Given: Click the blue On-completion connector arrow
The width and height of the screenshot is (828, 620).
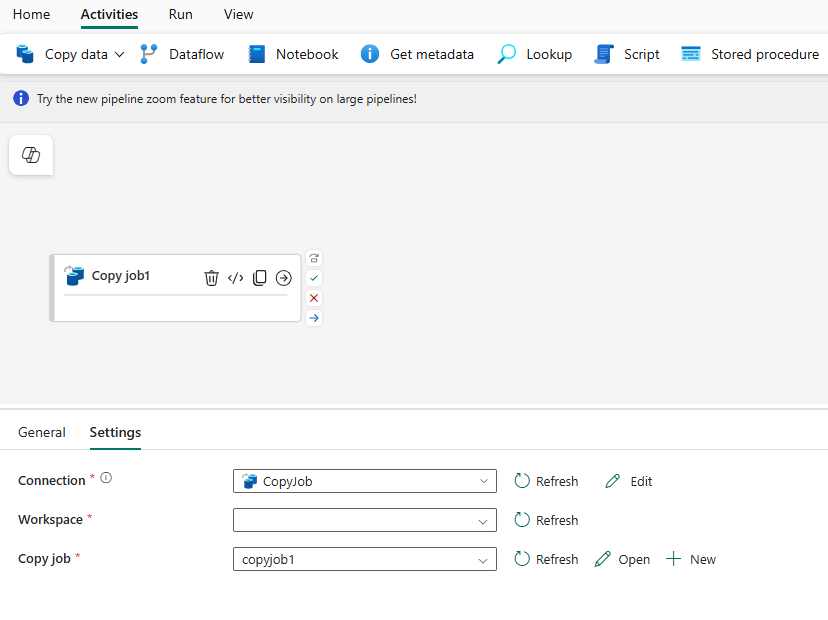Looking at the screenshot, I should coord(314,318).
